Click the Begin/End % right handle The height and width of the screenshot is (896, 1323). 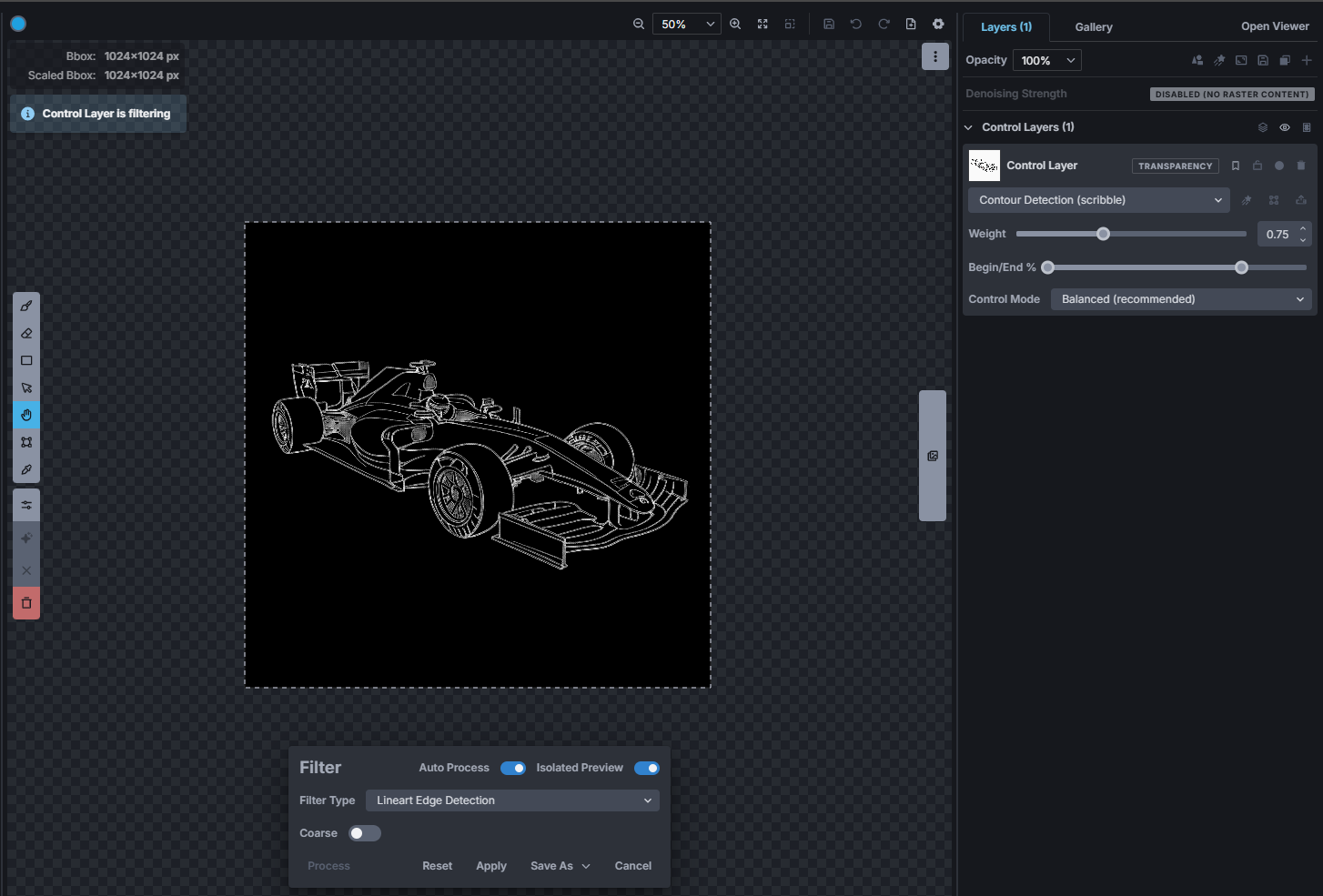[x=1241, y=267]
